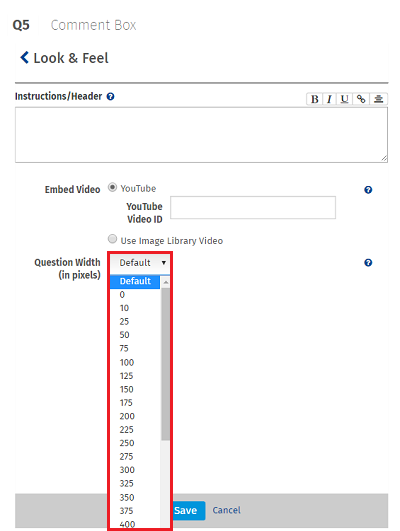400x531 pixels.
Task: Select Use Image Library Video option
Action: click(112, 239)
